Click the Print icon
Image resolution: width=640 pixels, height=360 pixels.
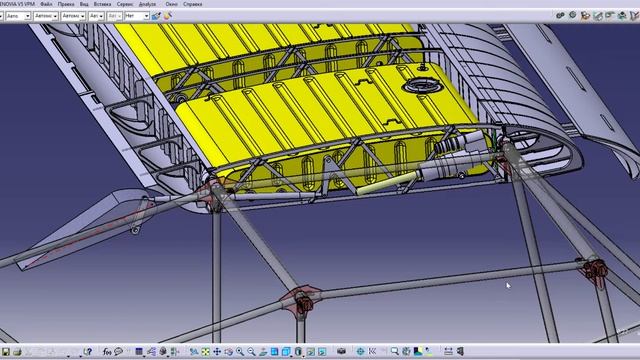coord(17,351)
